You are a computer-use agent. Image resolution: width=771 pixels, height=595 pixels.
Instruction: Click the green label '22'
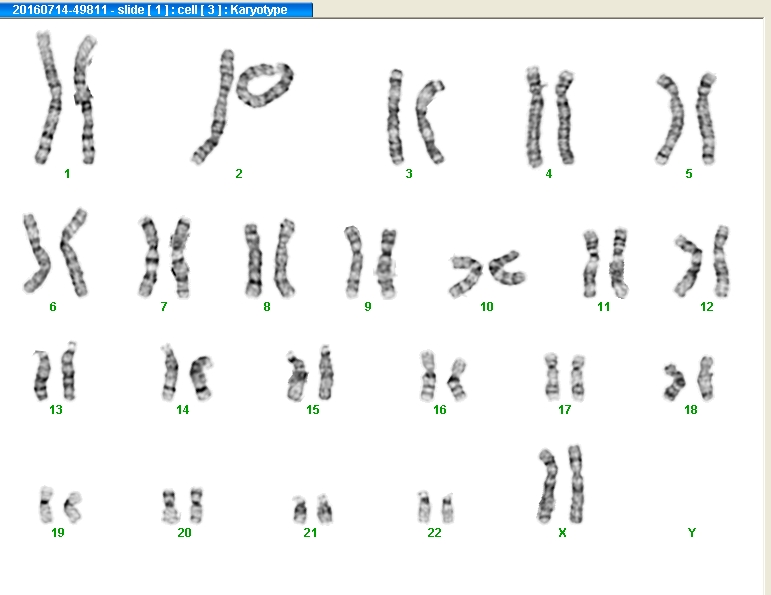pos(435,533)
